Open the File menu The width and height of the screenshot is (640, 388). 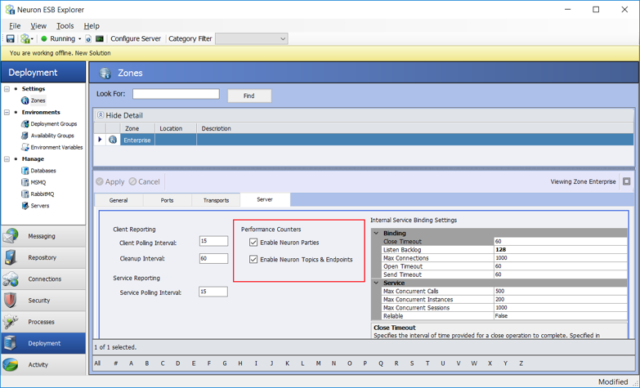coord(15,26)
